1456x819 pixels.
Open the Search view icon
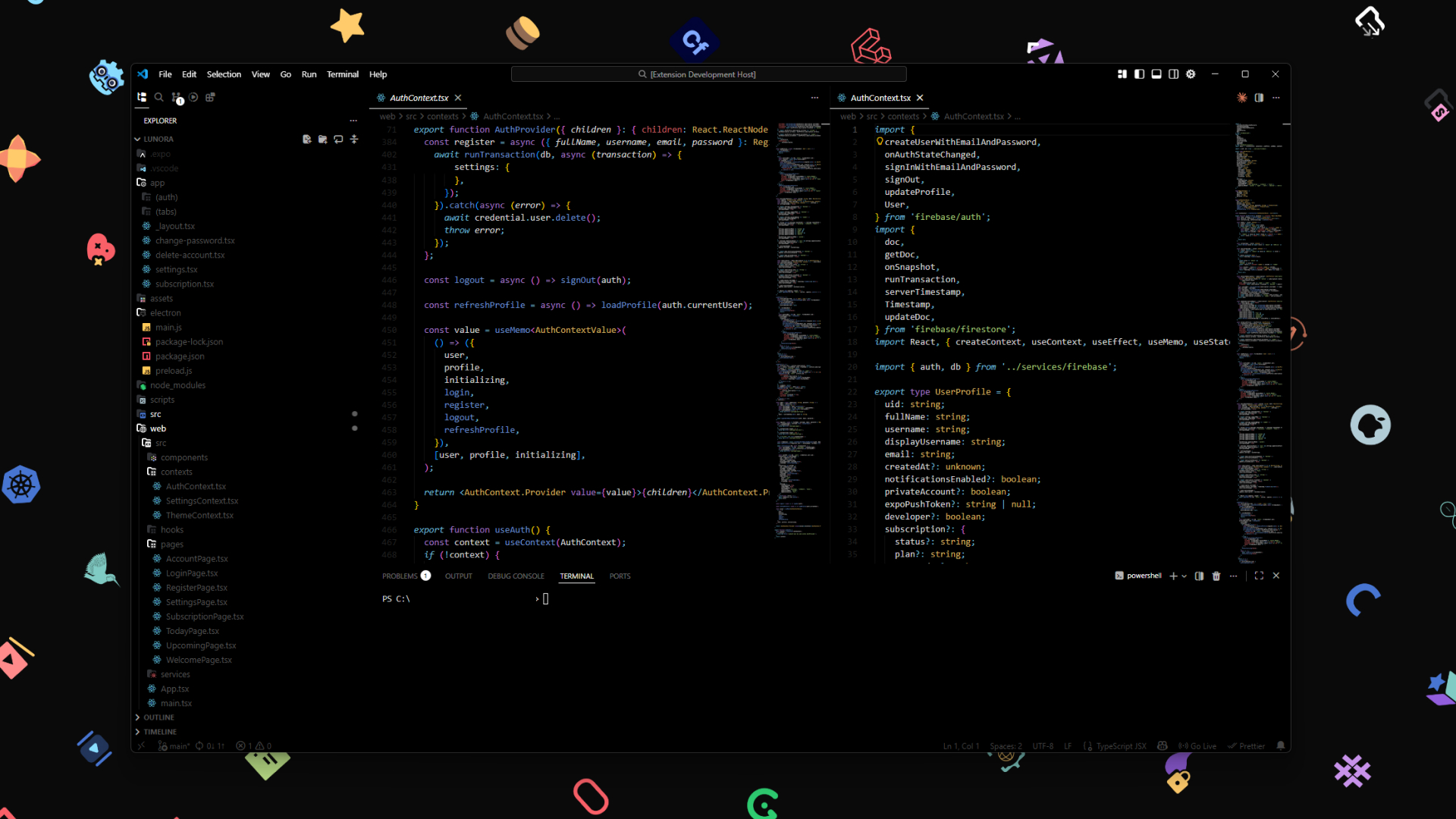coord(158,98)
